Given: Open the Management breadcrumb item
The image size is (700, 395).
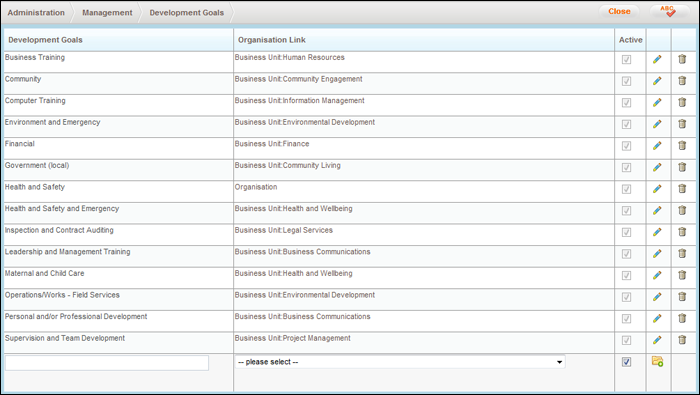Looking at the screenshot, I should (x=107, y=12).
